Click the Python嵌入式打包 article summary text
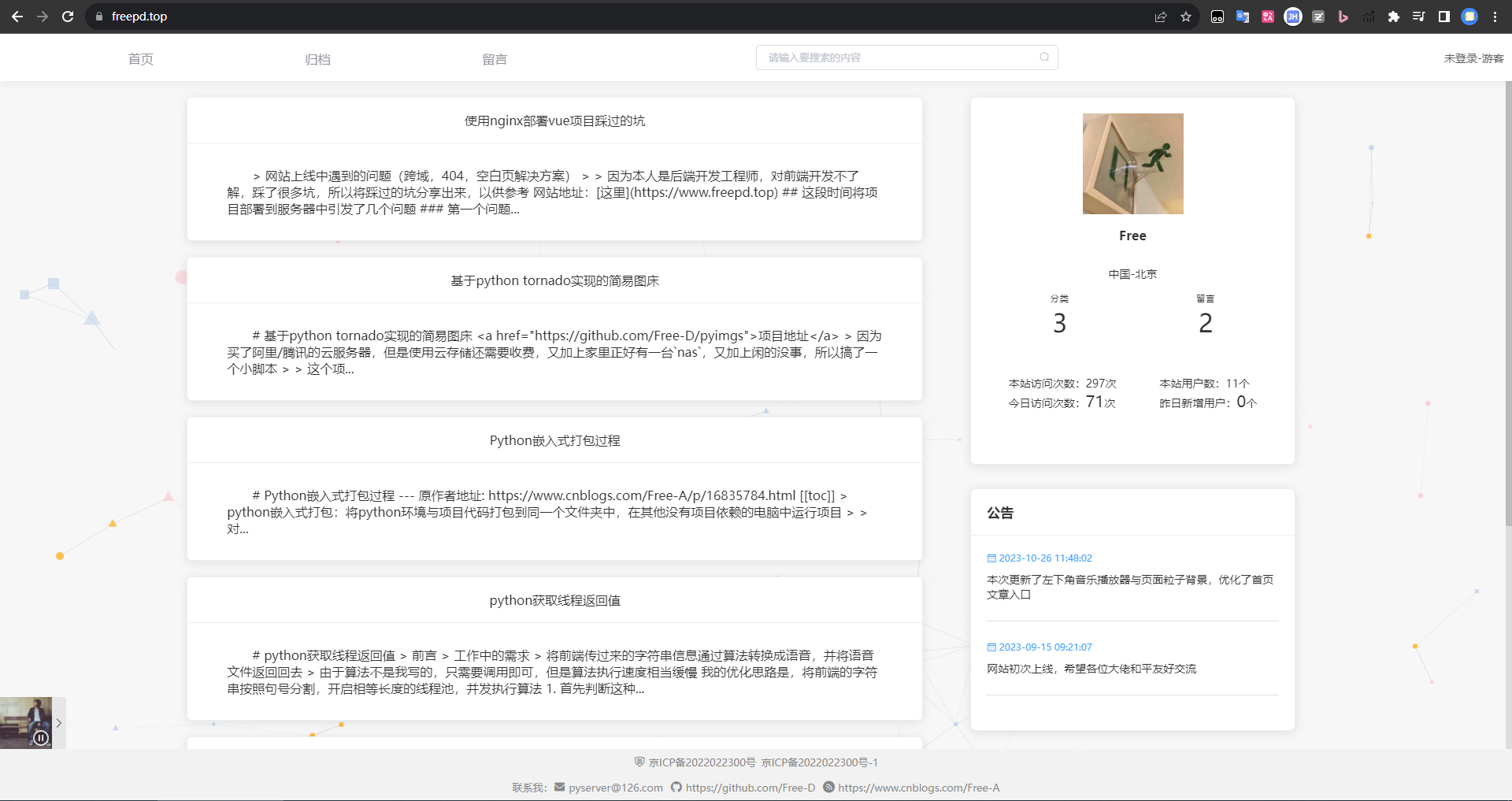Image resolution: width=1512 pixels, height=801 pixels. tap(548, 512)
